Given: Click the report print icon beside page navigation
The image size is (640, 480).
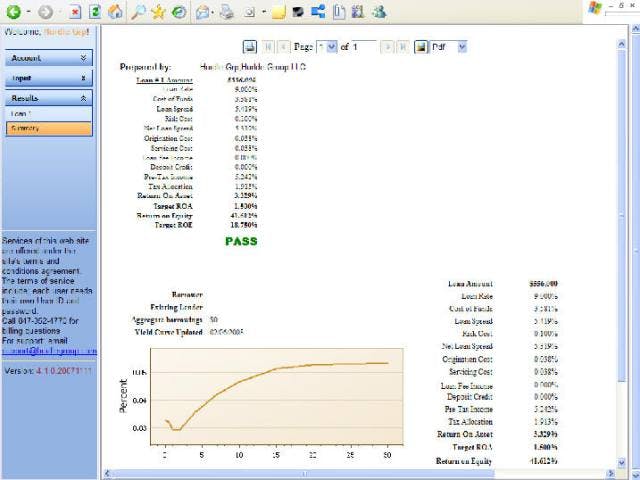Looking at the screenshot, I should tap(250, 47).
